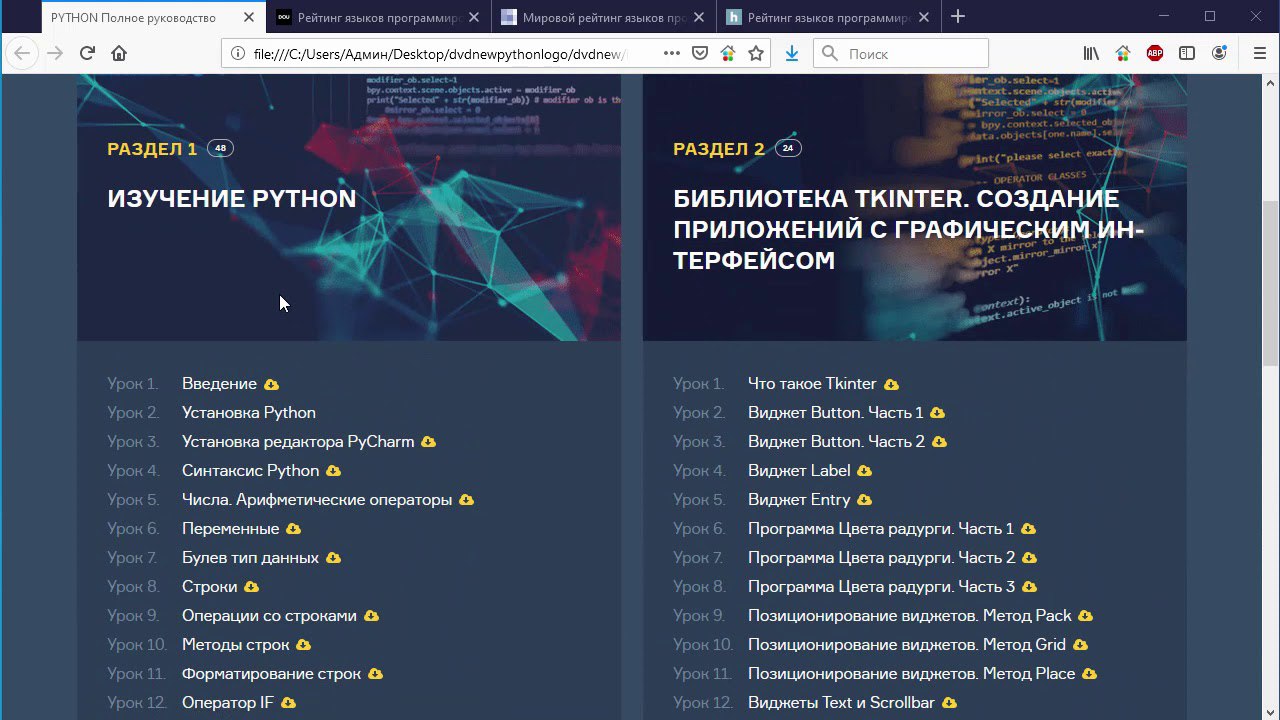1280x720 pixels.
Task: Click the cloud icon beside Булев тип данных
Action: coord(333,558)
